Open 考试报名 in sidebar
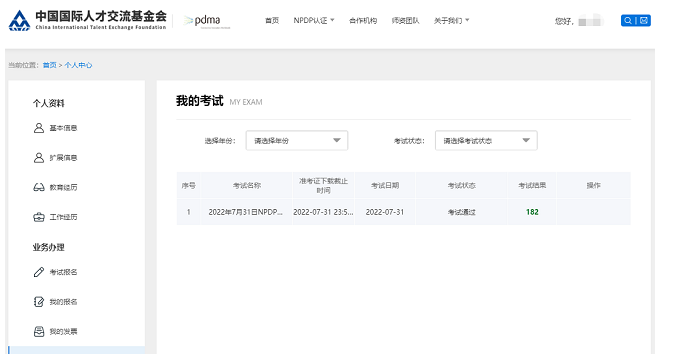673x364 pixels. (63, 272)
